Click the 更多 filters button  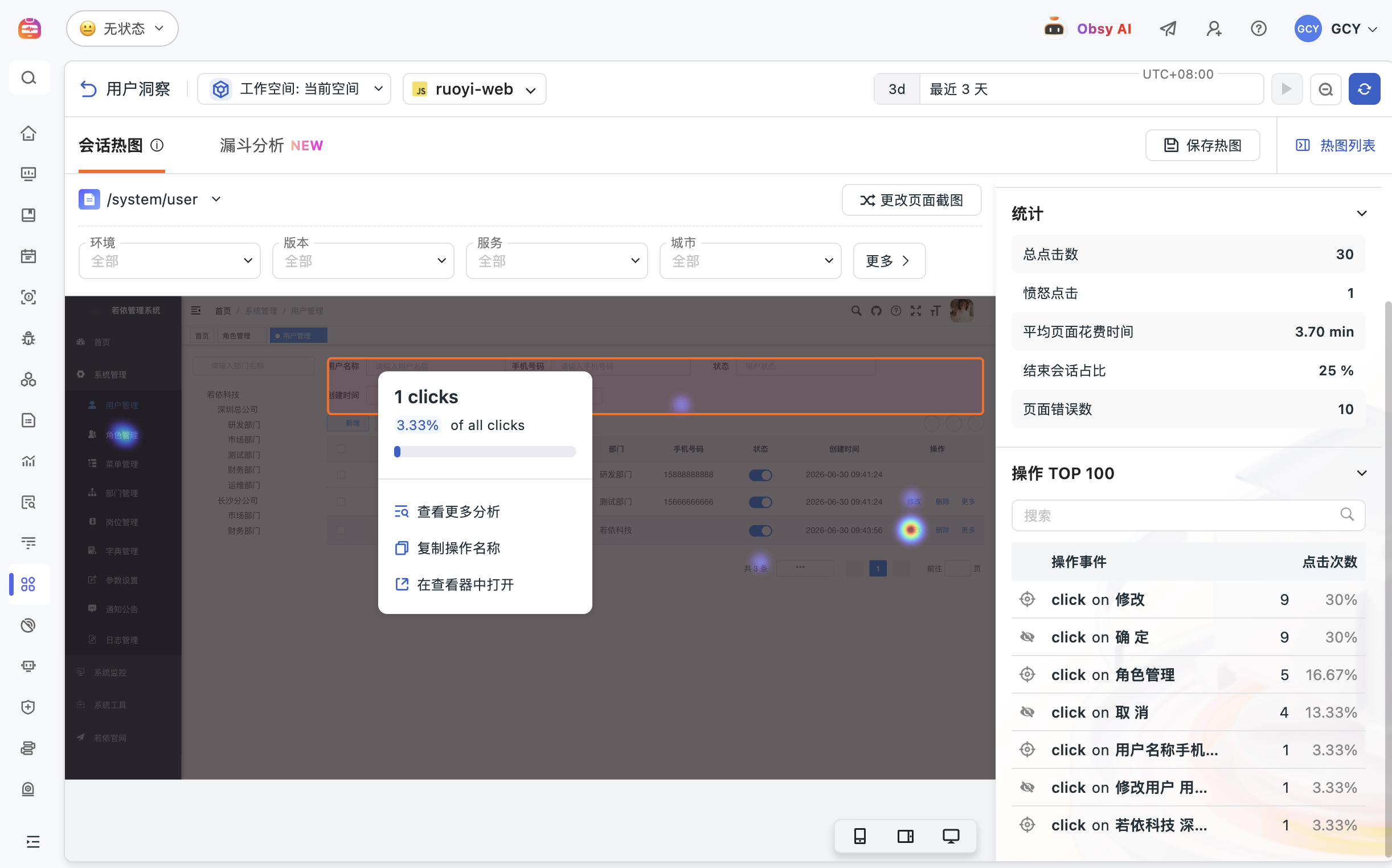[x=889, y=261]
